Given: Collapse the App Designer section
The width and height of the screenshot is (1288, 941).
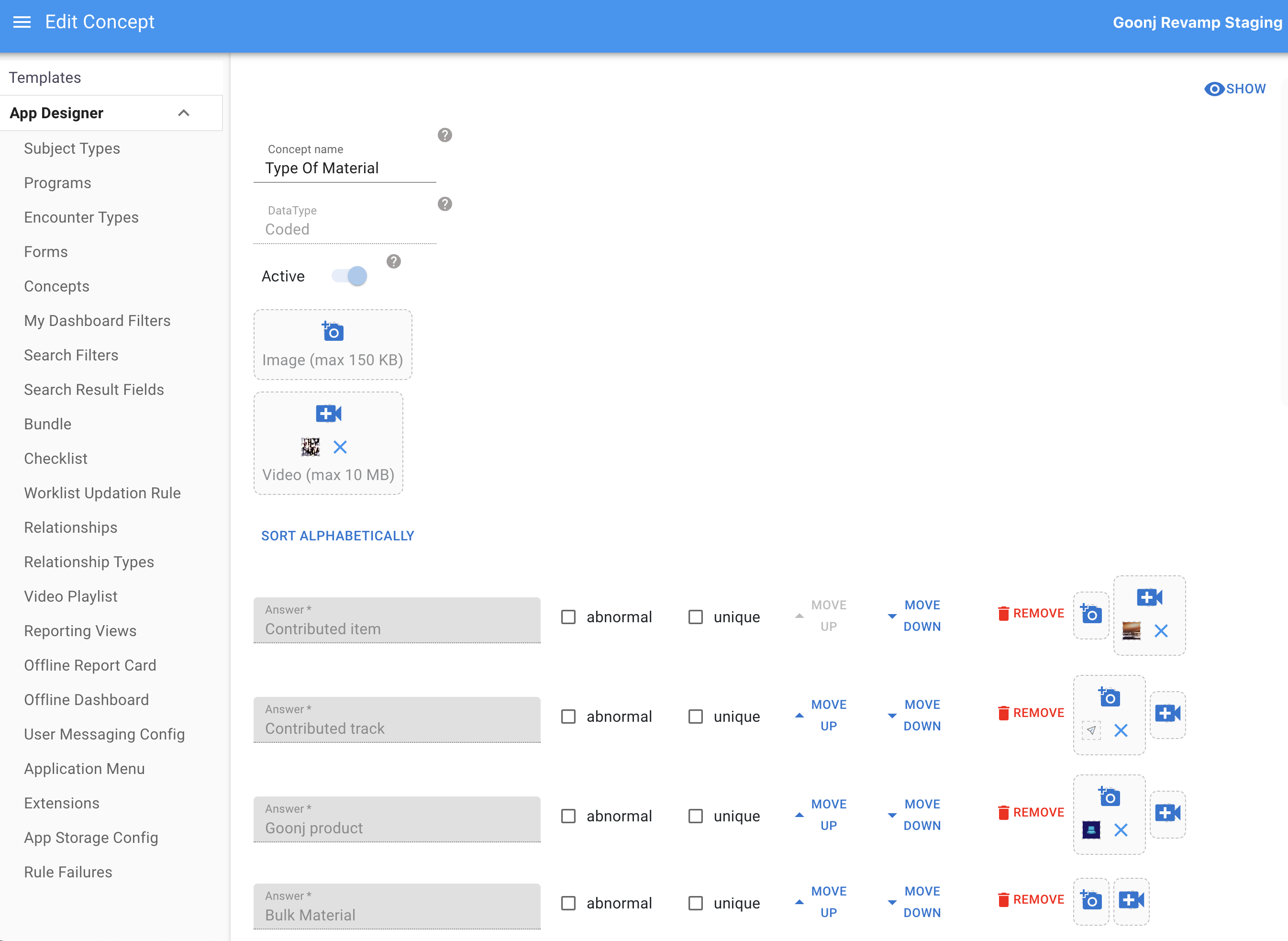Looking at the screenshot, I should coord(183,112).
